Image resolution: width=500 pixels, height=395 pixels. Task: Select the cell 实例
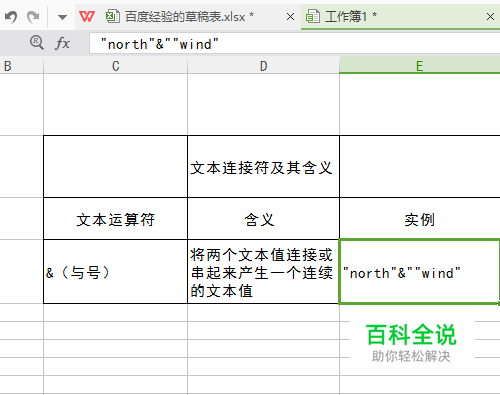point(420,219)
